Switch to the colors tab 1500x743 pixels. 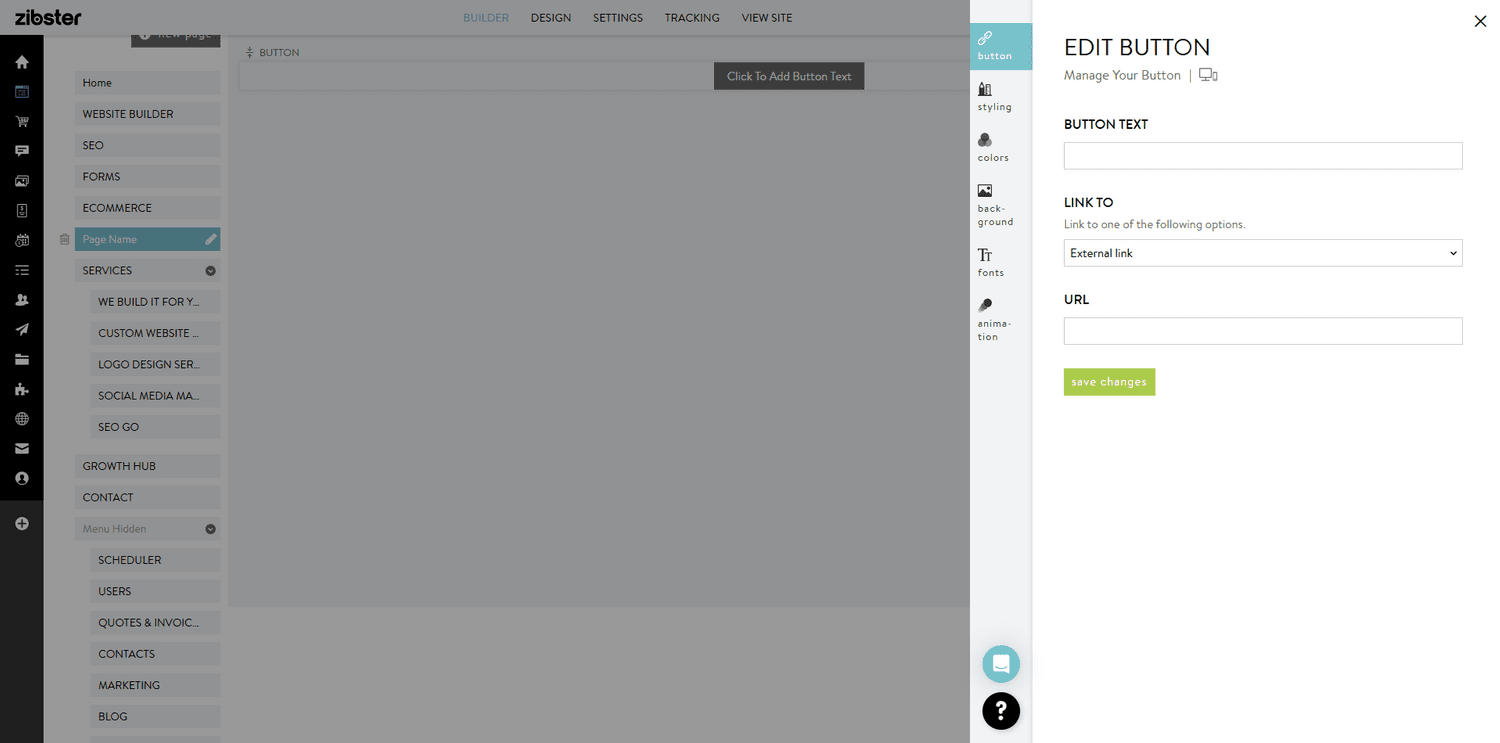(994, 147)
